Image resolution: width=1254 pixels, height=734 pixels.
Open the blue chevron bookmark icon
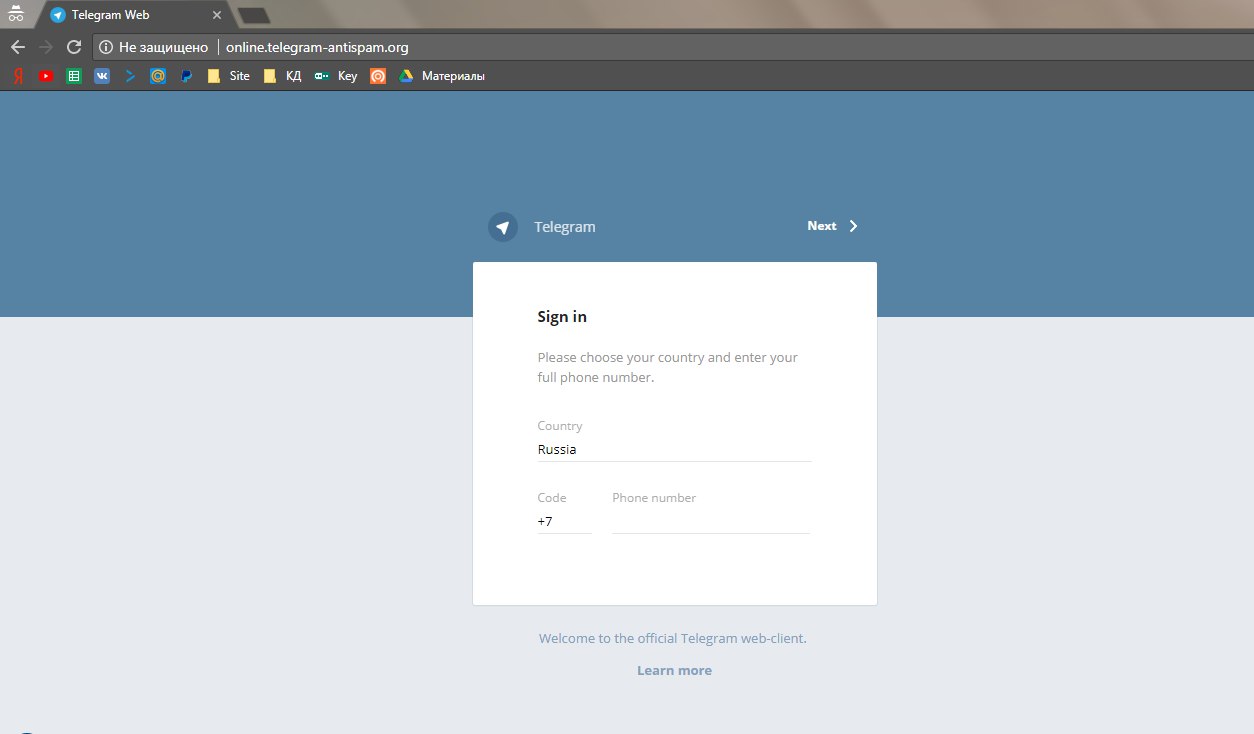(x=130, y=76)
